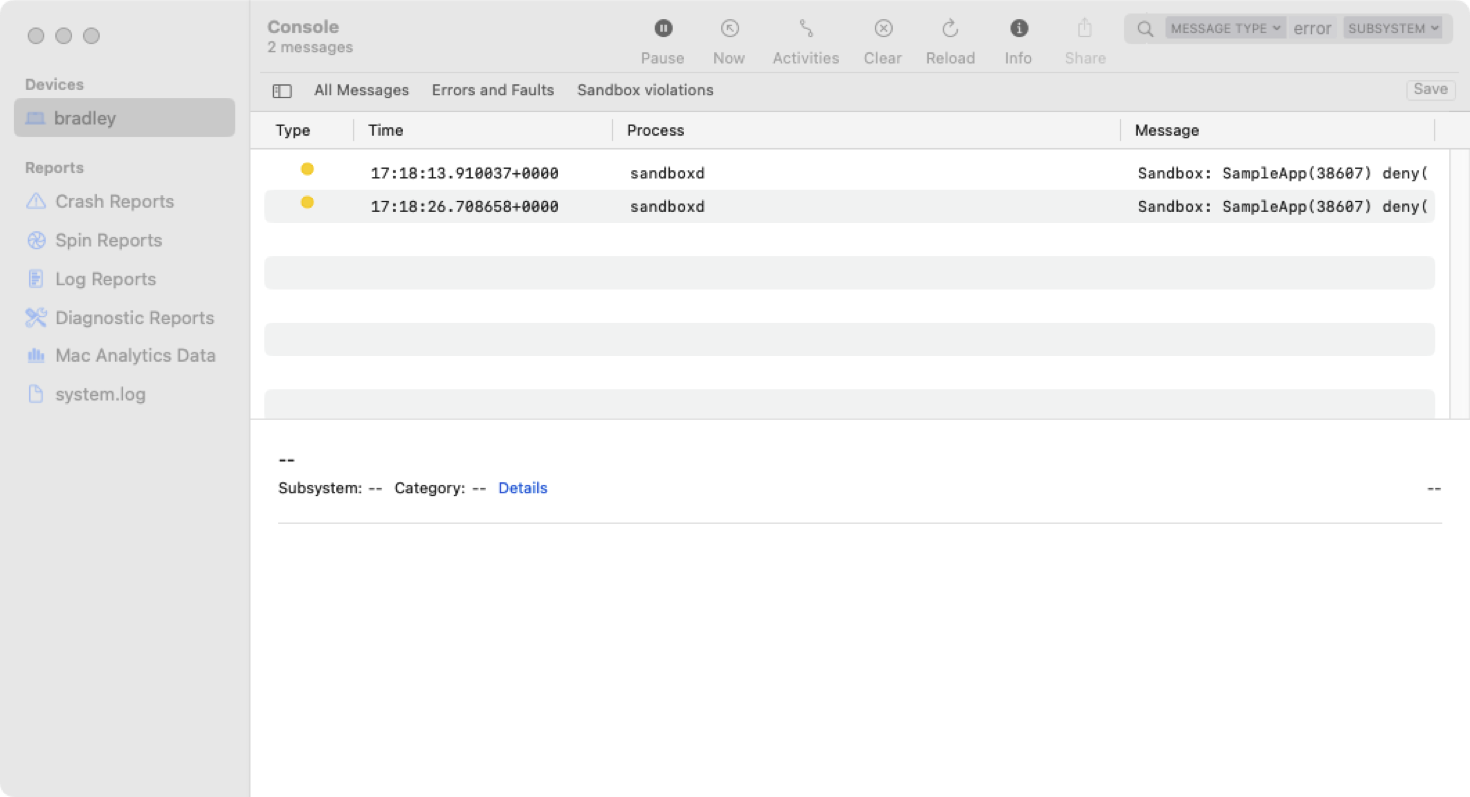Open the MESSAGE TYPE filter dropdown

pyautogui.click(x=1225, y=28)
